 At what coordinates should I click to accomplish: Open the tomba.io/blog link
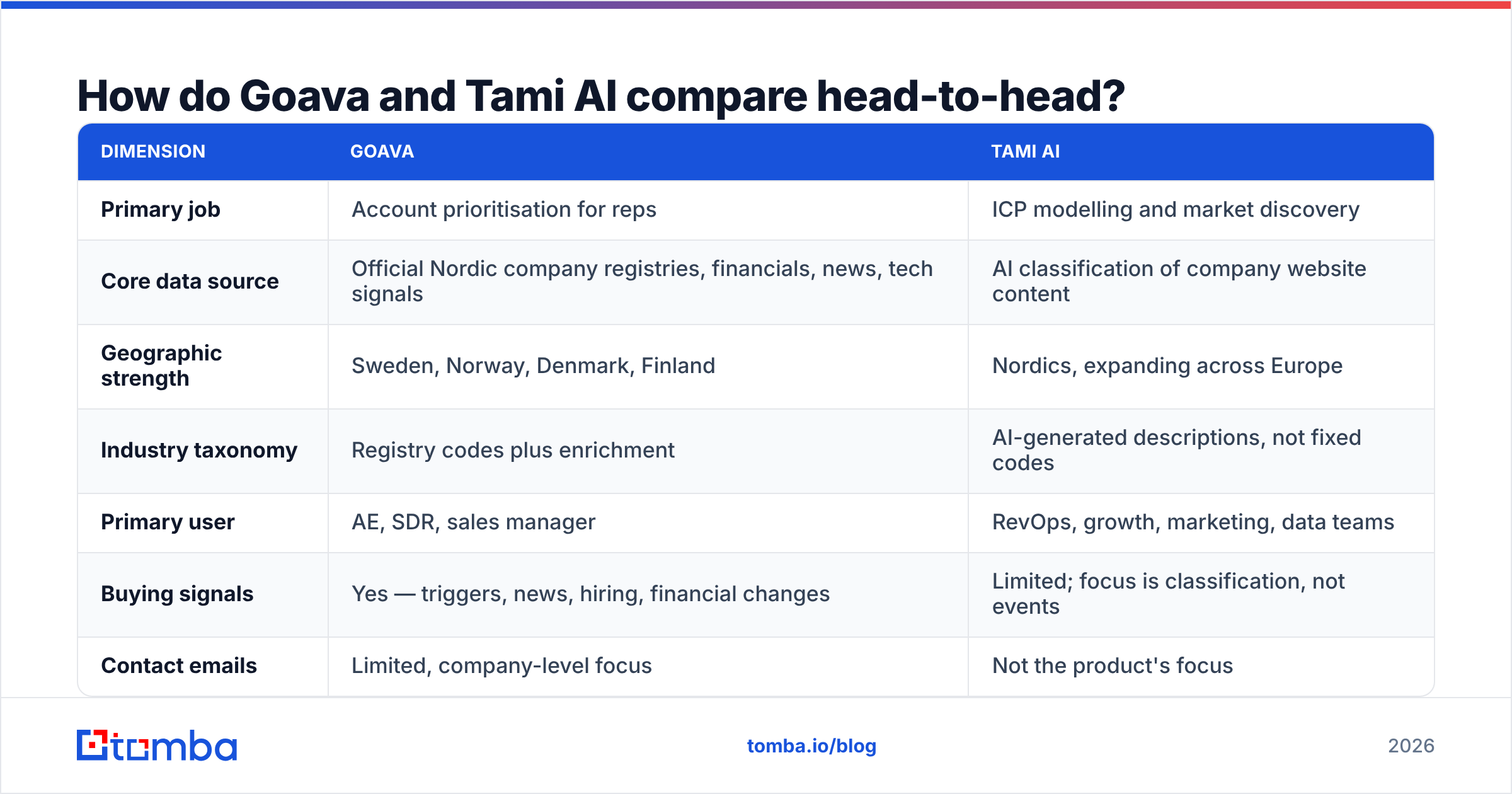811,746
